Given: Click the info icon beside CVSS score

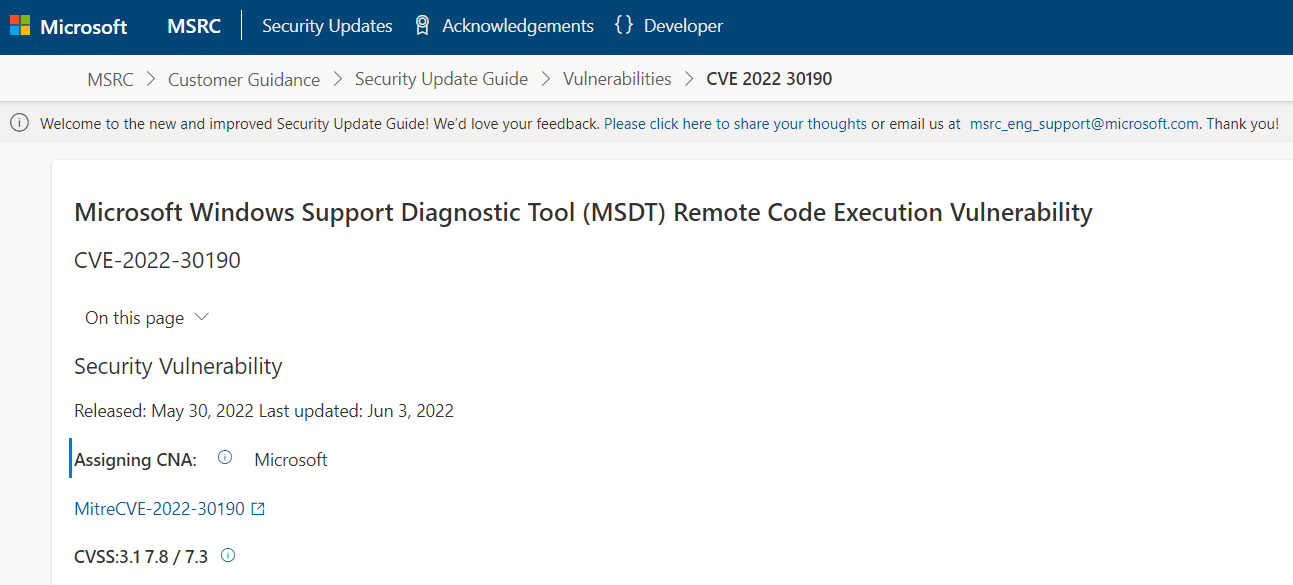Looking at the screenshot, I should point(228,555).
